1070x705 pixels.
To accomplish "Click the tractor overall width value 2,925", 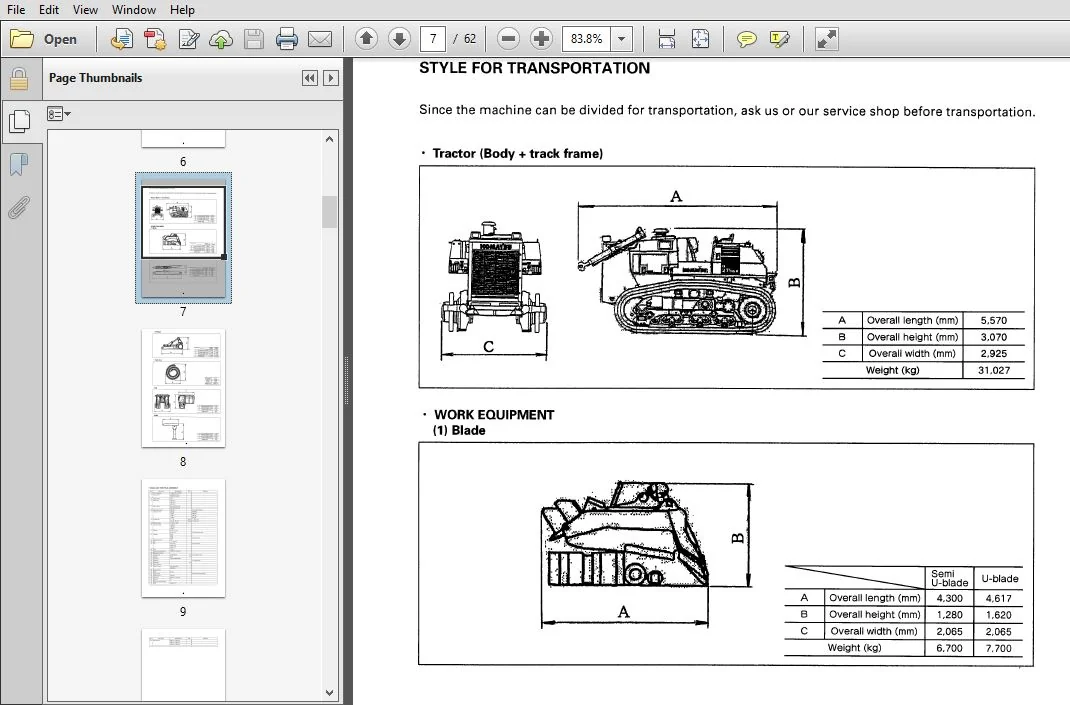I will 994,354.
